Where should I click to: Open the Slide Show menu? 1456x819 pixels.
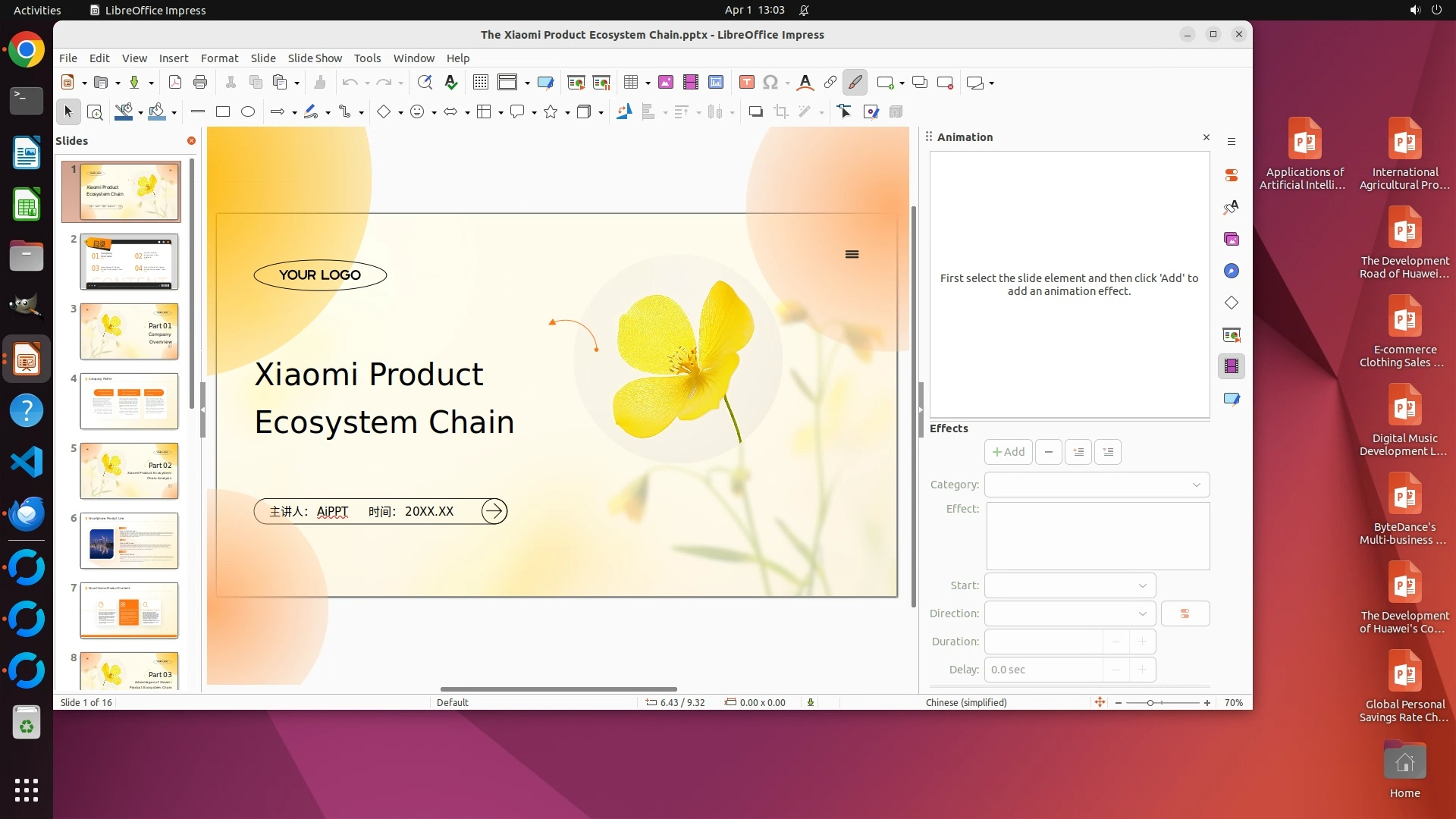[315, 58]
